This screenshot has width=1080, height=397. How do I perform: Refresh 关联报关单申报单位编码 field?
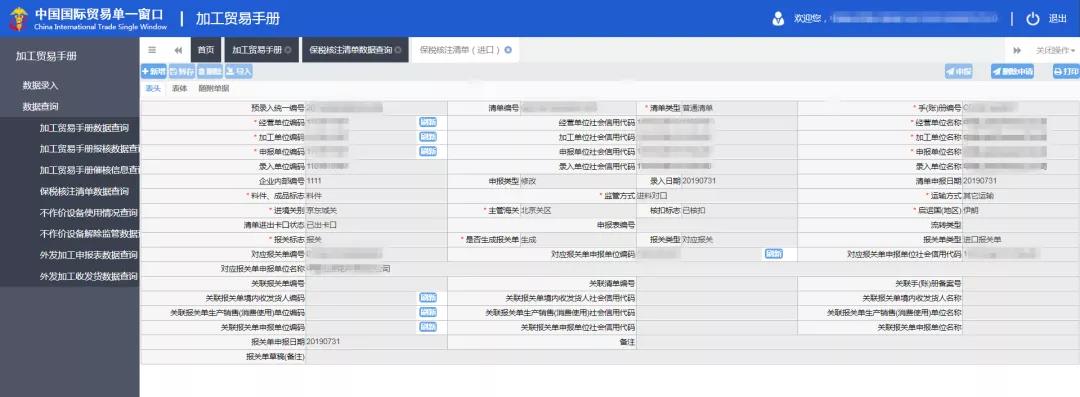tap(428, 327)
